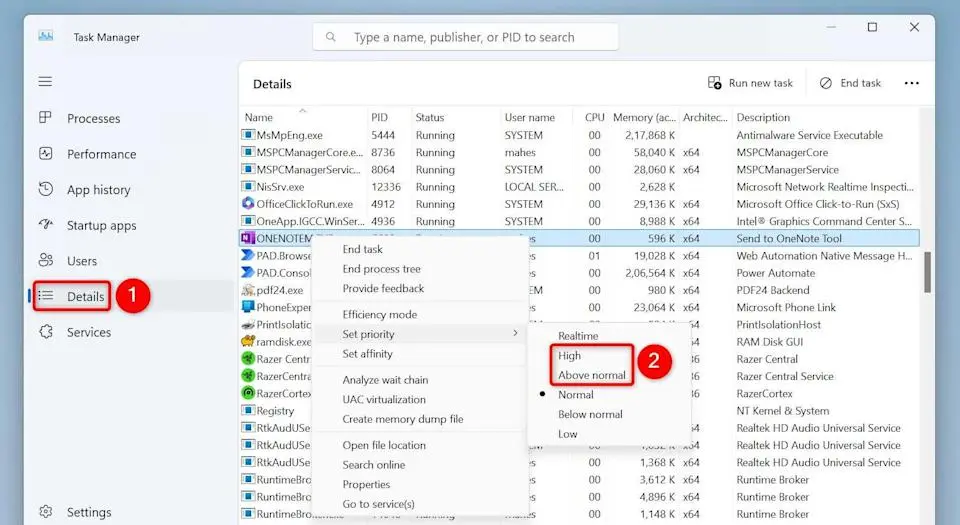
Task: Focus the name, publisher, PID search box
Action: point(465,37)
